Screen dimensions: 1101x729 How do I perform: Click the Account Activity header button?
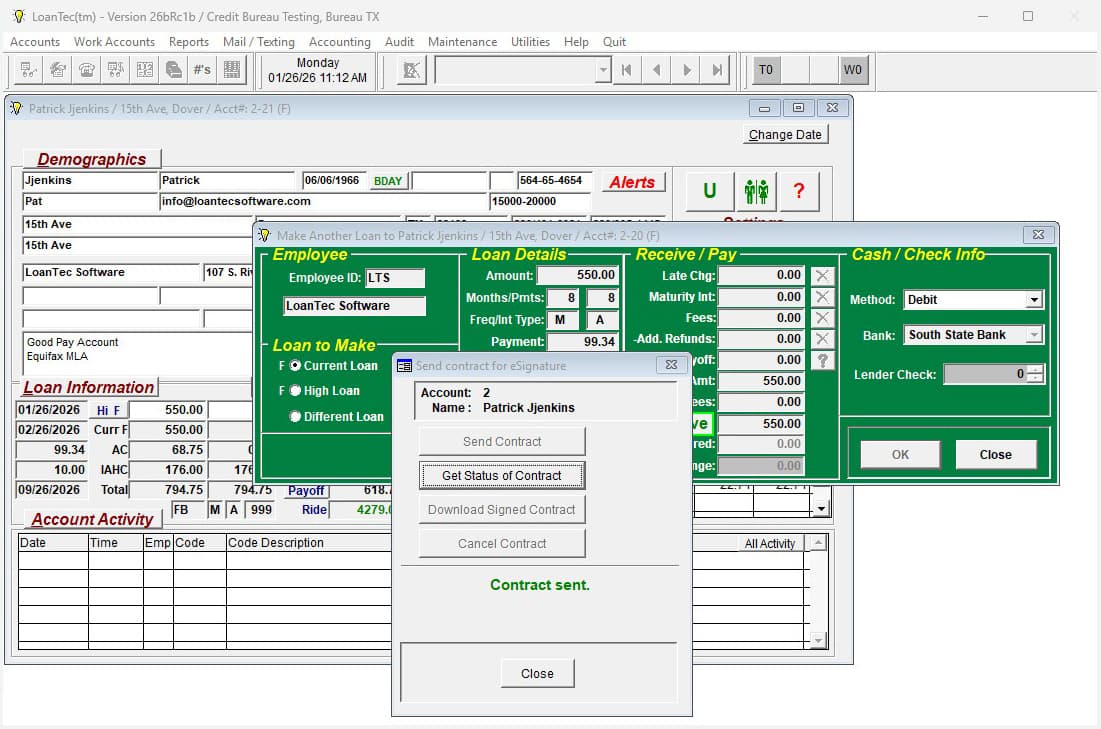coord(92,519)
